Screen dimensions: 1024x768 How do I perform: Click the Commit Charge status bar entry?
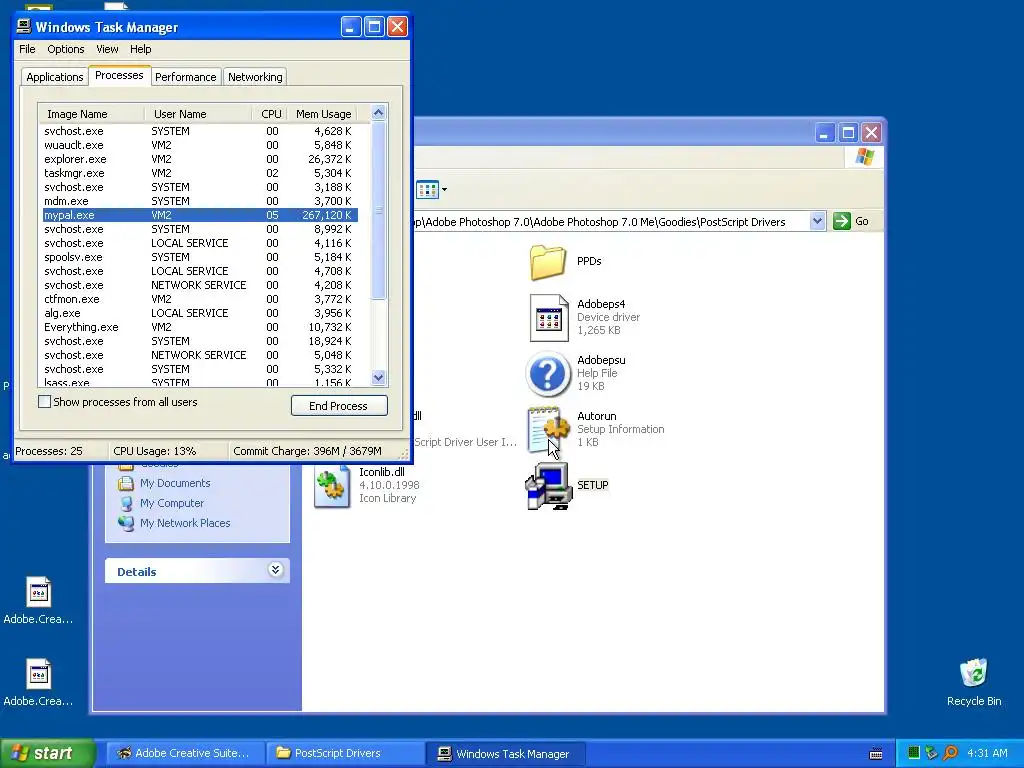coord(307,451)
